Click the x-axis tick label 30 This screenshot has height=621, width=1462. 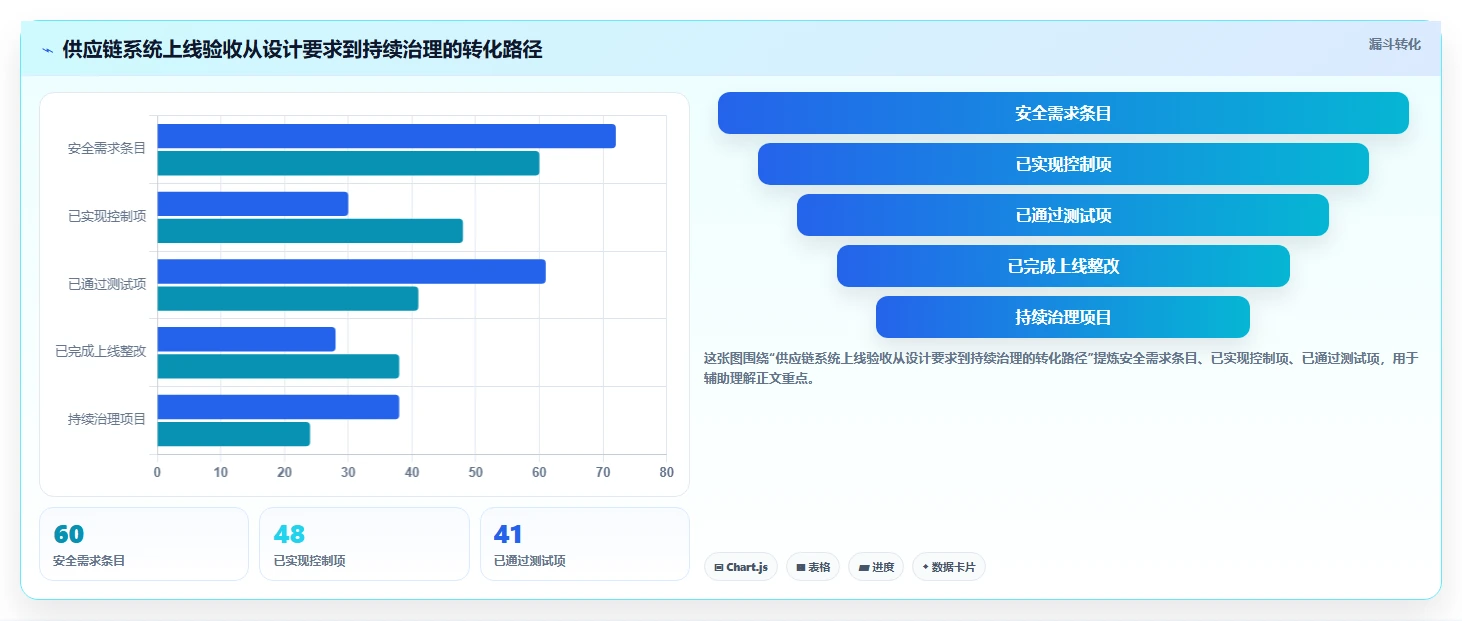[x=348, y=473]
